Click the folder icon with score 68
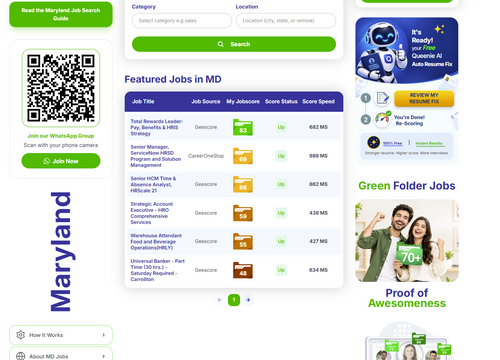The image size is (500, 360). (243, 184)
